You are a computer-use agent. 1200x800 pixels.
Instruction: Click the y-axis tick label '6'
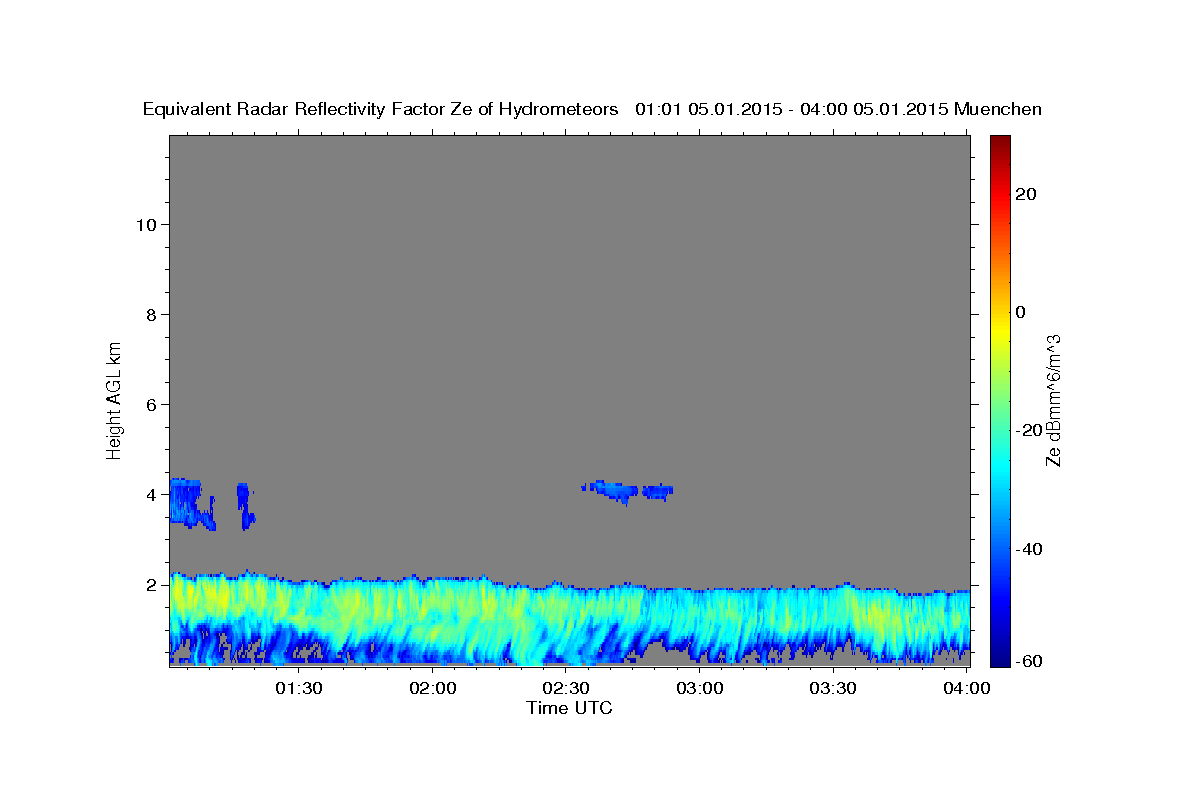pos(149,404)
